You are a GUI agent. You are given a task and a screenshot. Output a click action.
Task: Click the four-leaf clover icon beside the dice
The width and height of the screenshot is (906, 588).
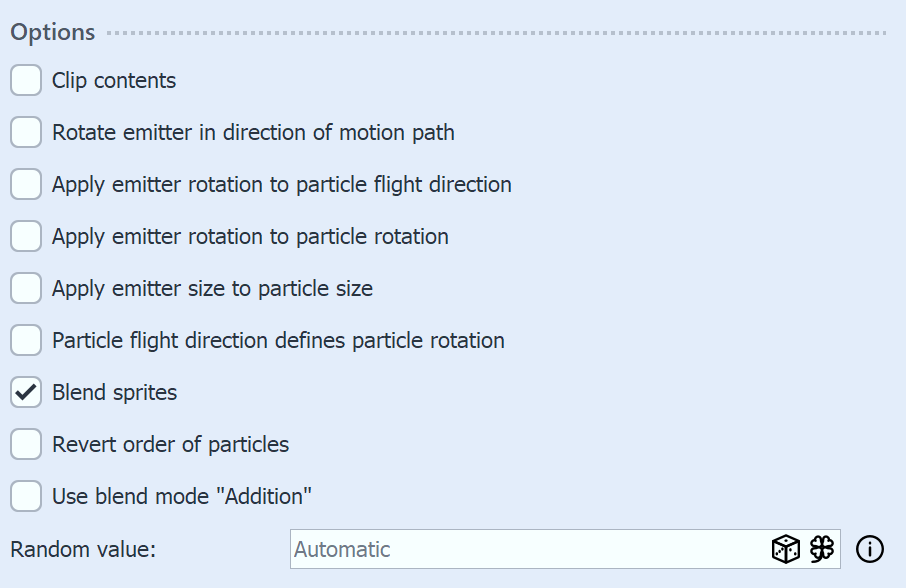click(x=820, y=549)
